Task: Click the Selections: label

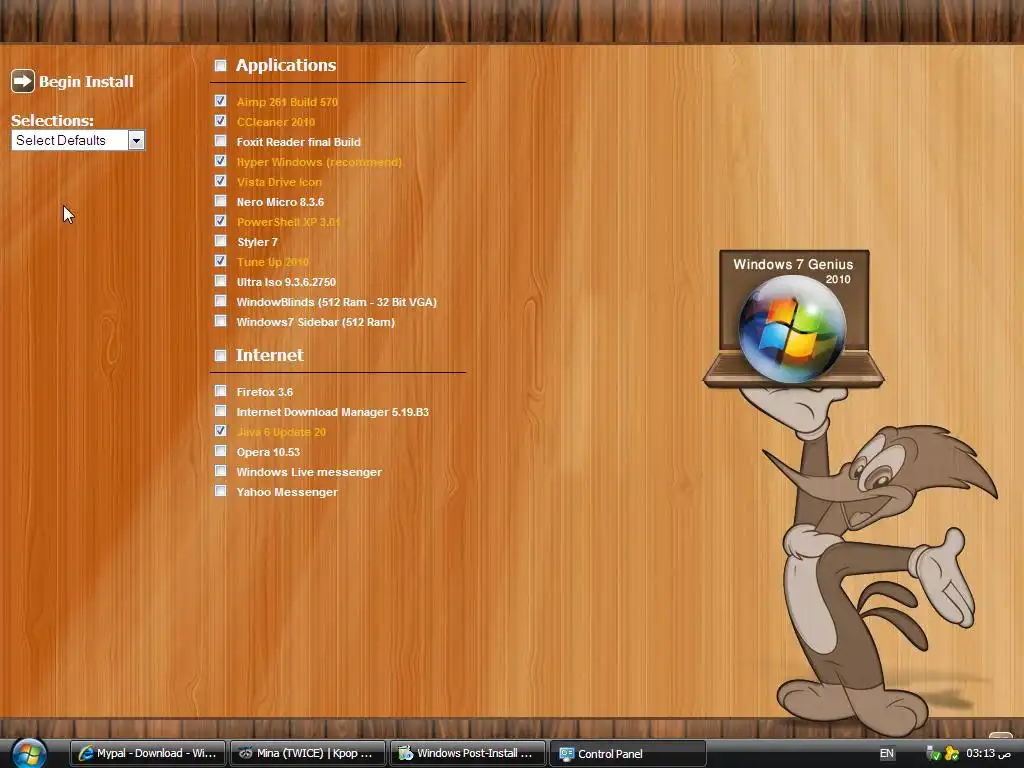Action: click(52, 120)
